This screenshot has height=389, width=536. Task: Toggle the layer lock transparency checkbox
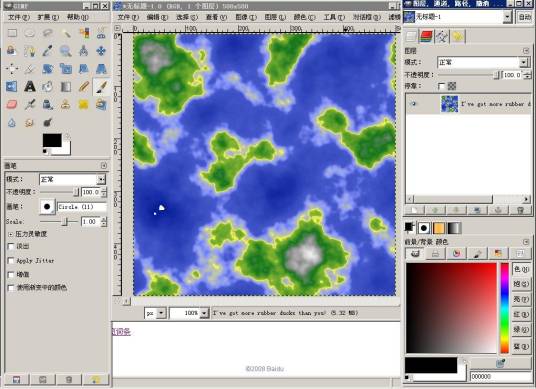pyautogui.click(x=441, y=86)
